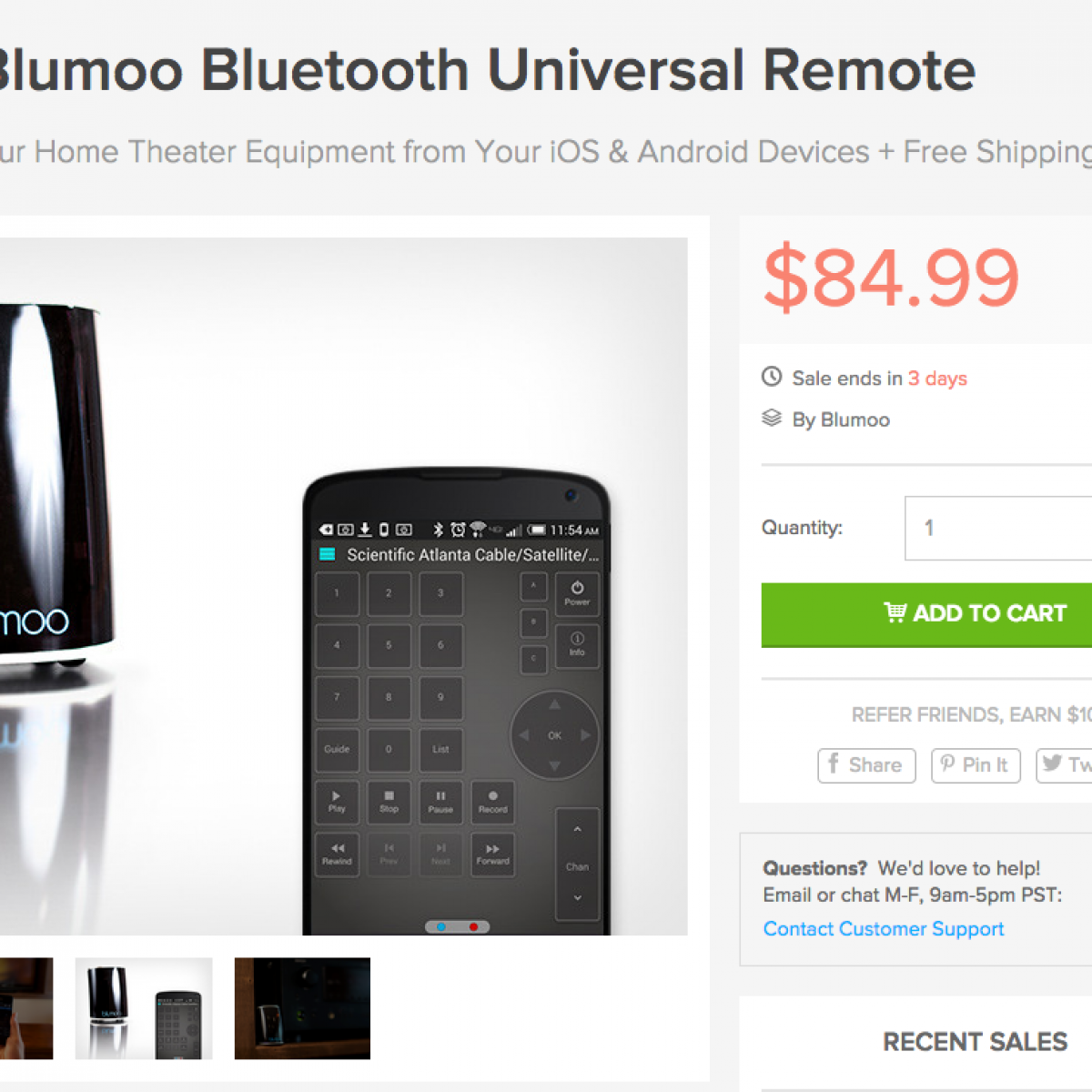Click the main product image

pos(344,586)
